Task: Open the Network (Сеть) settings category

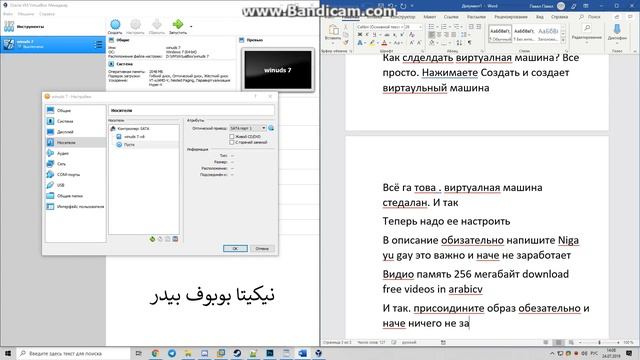Action: [x=76, y=164]
